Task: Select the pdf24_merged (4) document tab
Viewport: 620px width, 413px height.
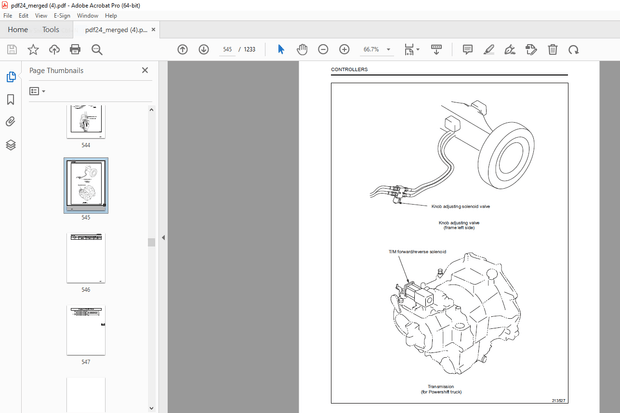Action: (116, 30)
